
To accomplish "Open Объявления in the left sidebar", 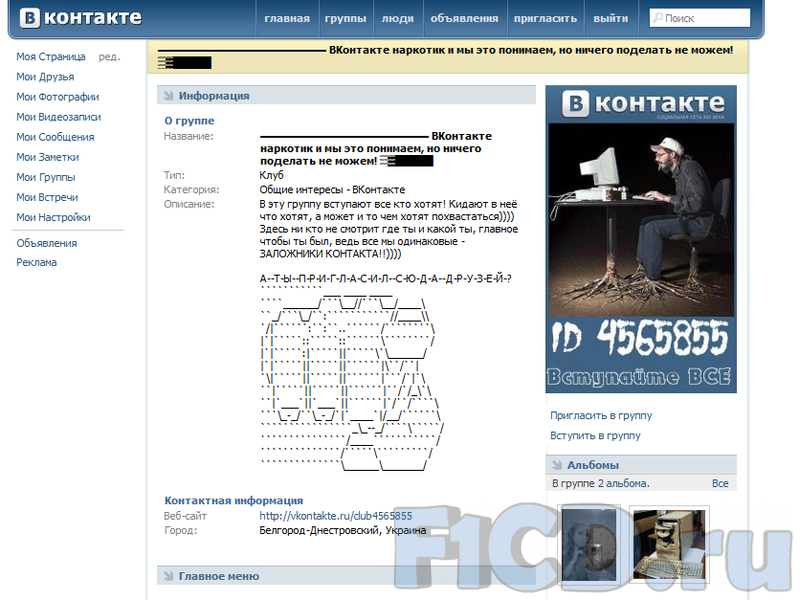I will pyautogui.click(x=46, y=243).
